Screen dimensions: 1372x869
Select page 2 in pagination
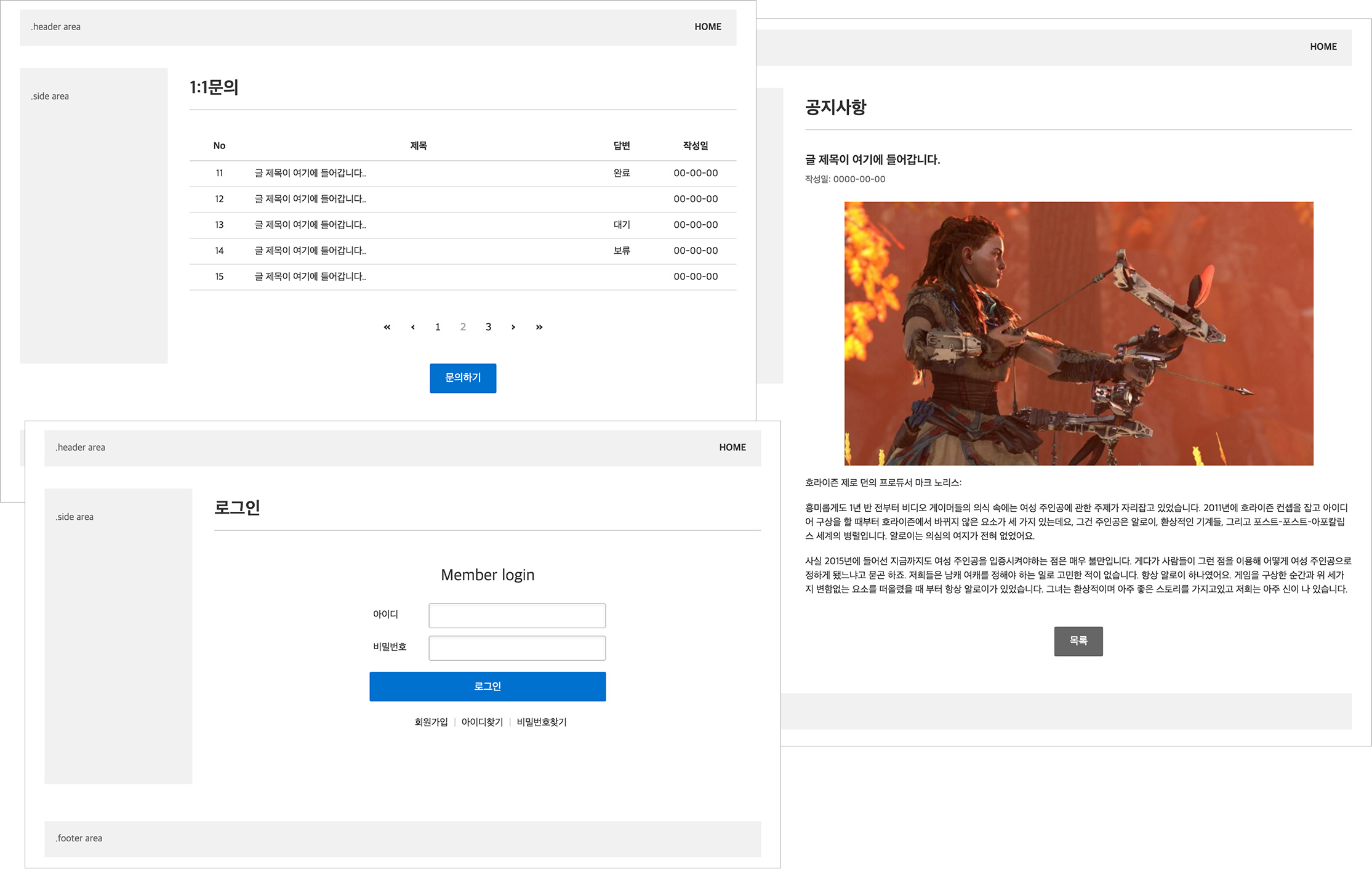[x=463, y=327]
